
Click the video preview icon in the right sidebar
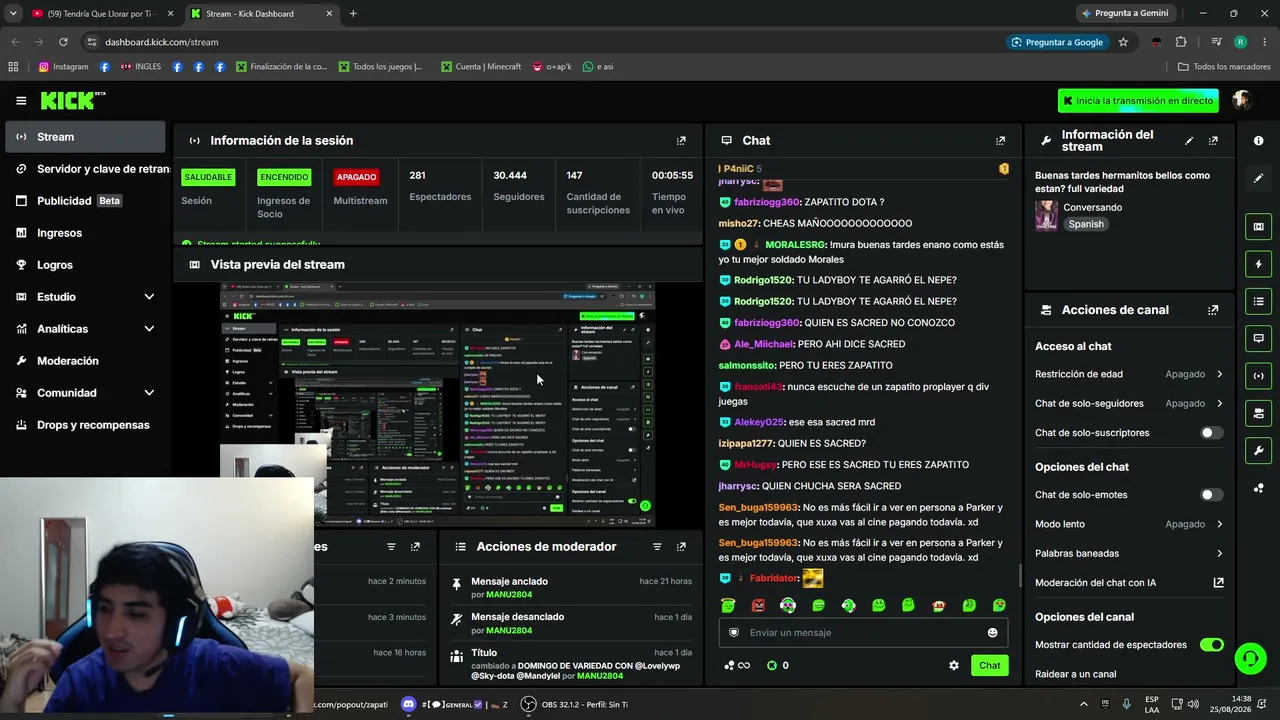coord(1258,227)
